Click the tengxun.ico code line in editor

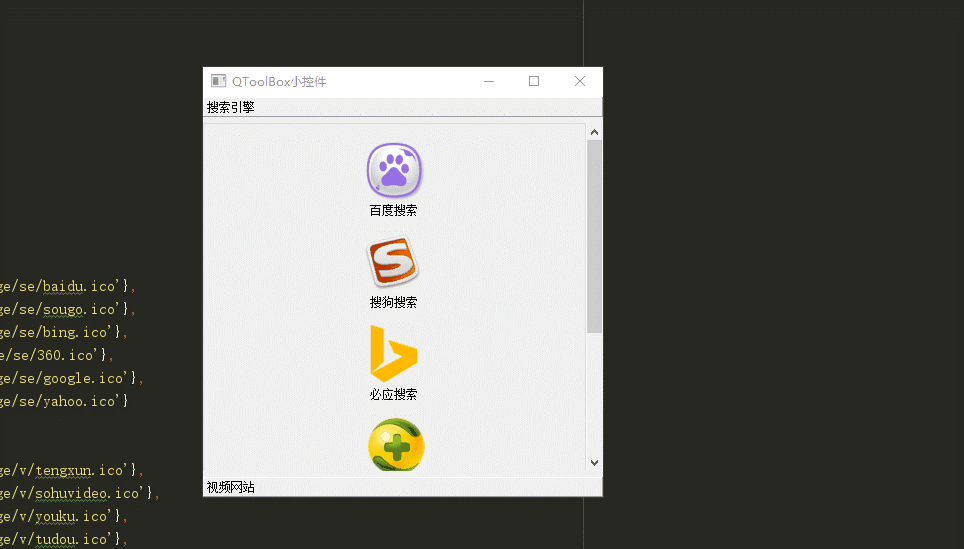(71, 470)
